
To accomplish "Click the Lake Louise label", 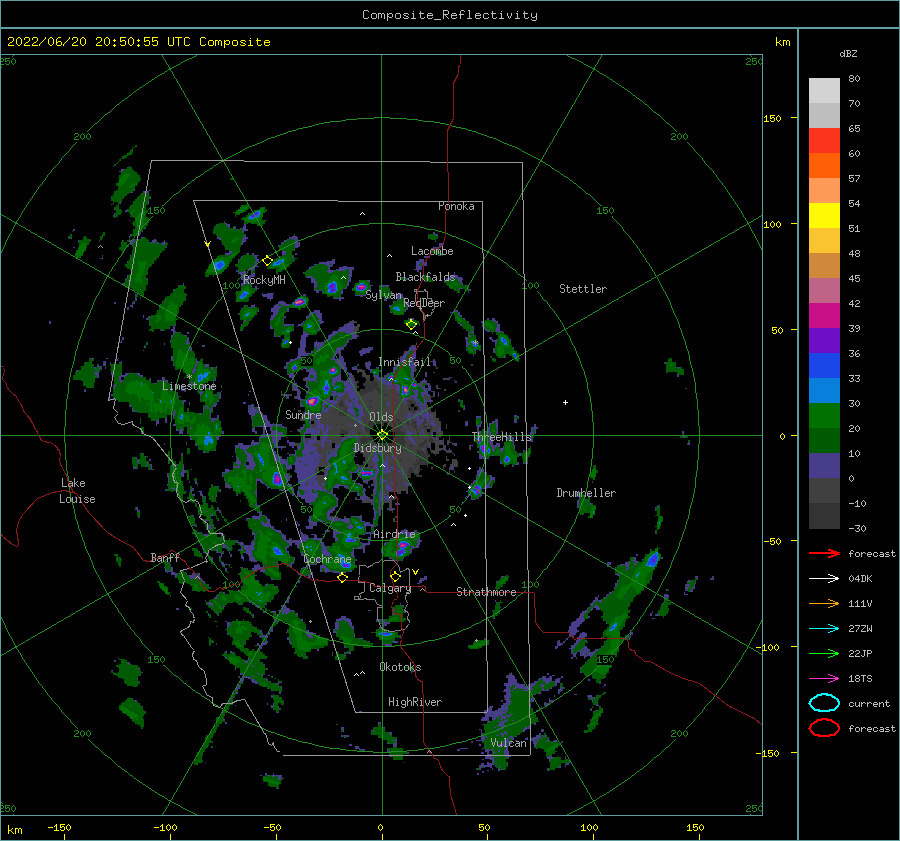I will coord(77,491).
